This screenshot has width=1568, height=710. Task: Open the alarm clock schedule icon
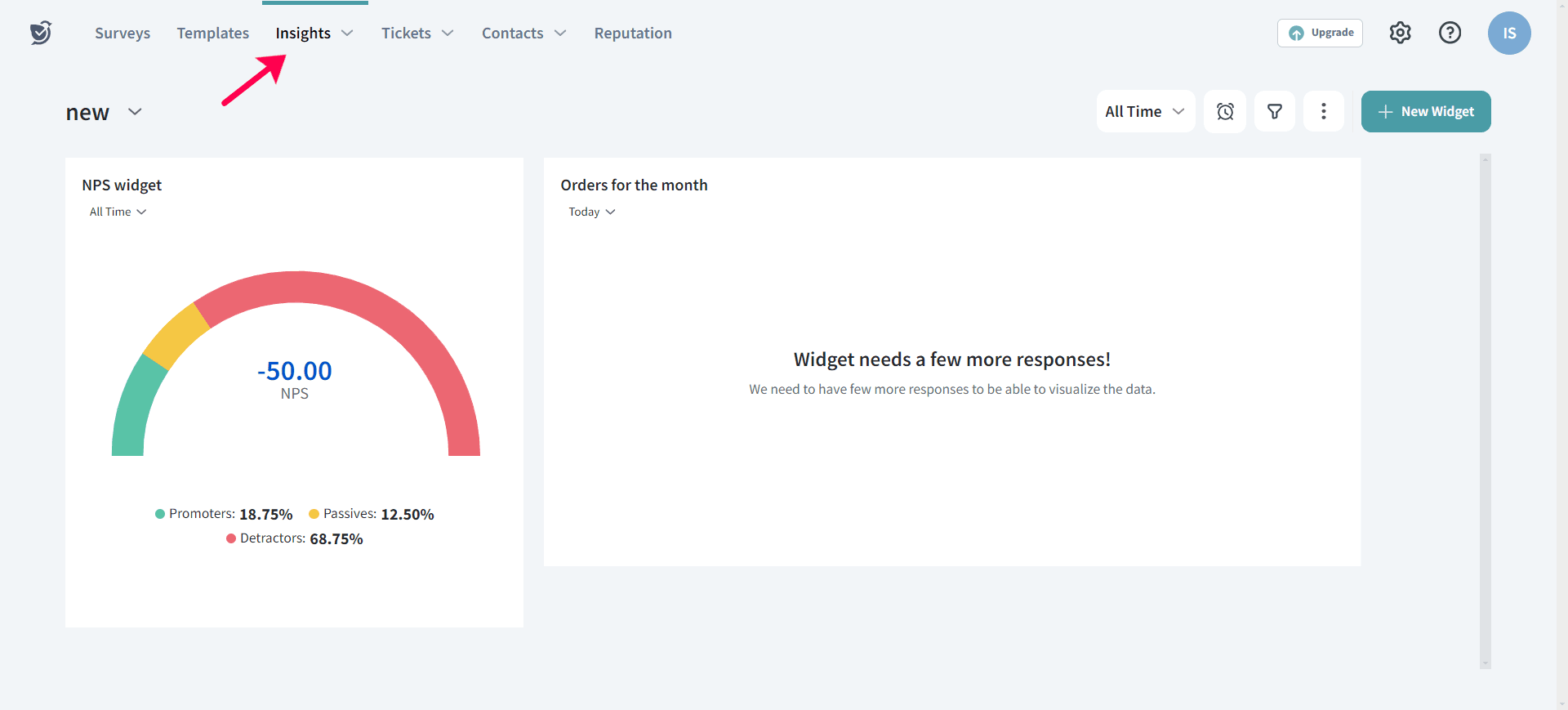[x=1225, y=112]
